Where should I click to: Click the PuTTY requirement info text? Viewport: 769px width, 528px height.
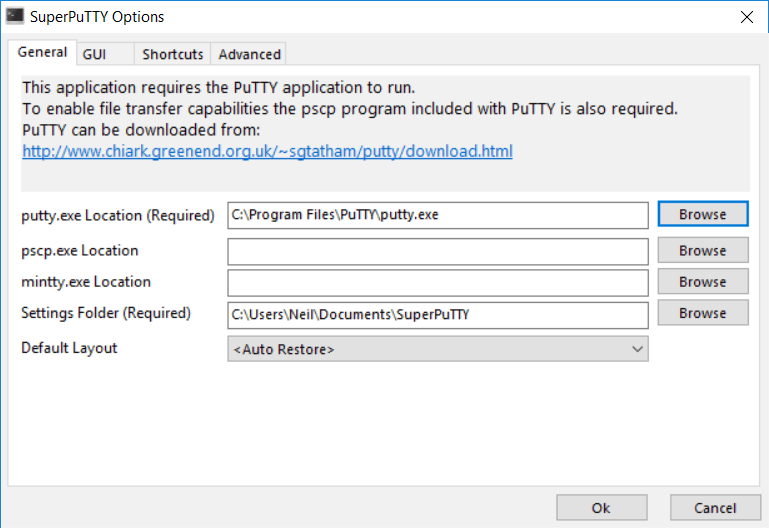tap(218, 87)
